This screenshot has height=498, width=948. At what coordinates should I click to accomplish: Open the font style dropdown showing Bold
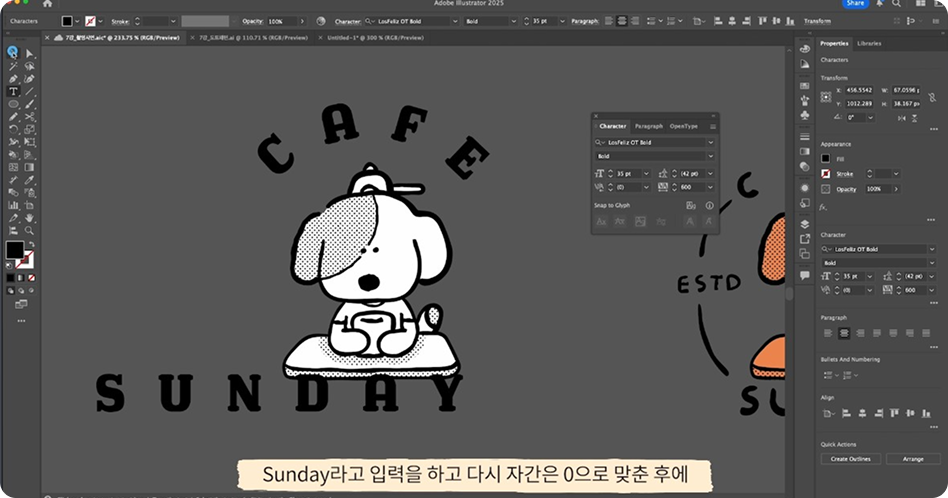point(711,156)
